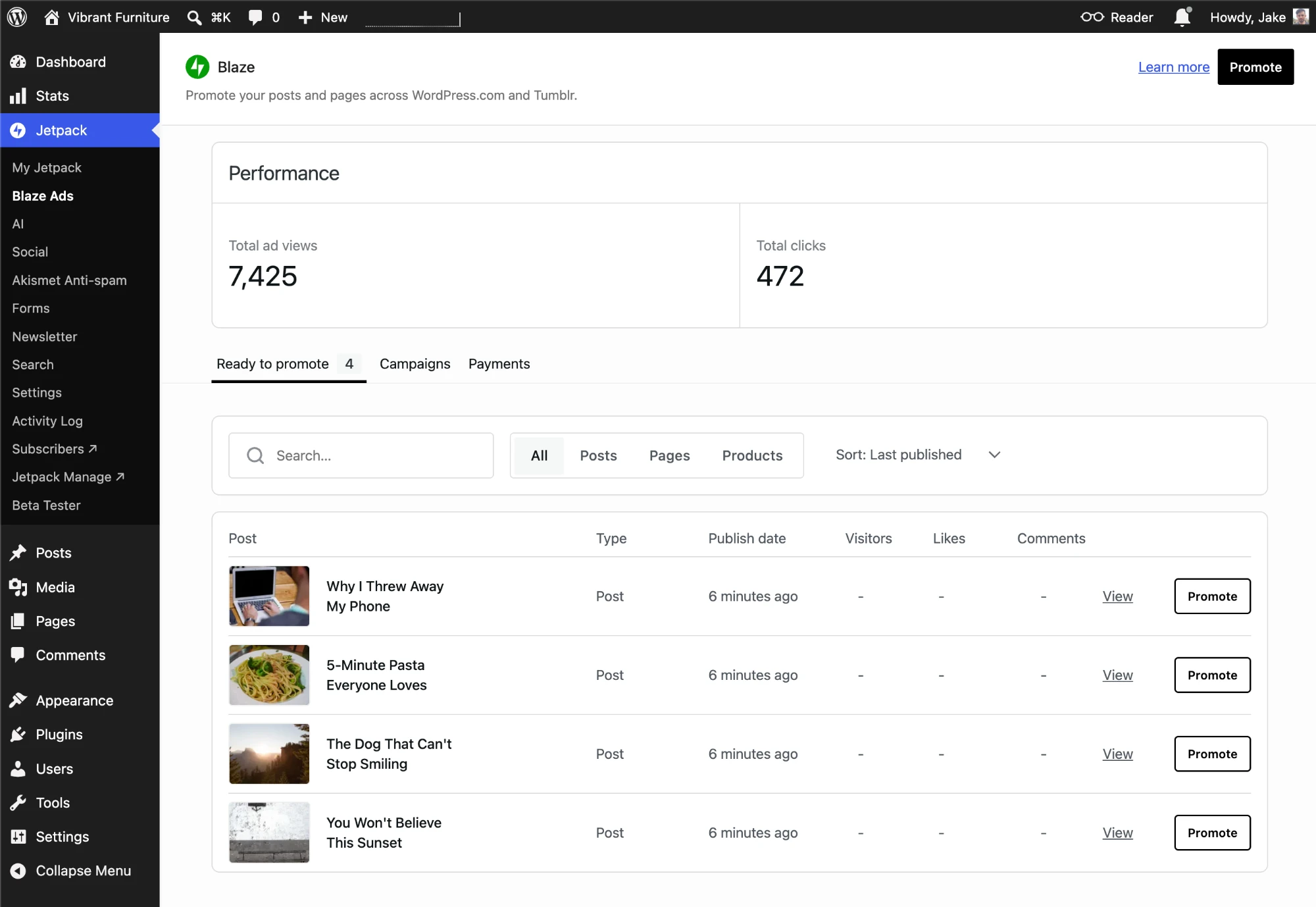
Task: Open the snowy thumbnail for the sunset post
Action: click(269, 833)
